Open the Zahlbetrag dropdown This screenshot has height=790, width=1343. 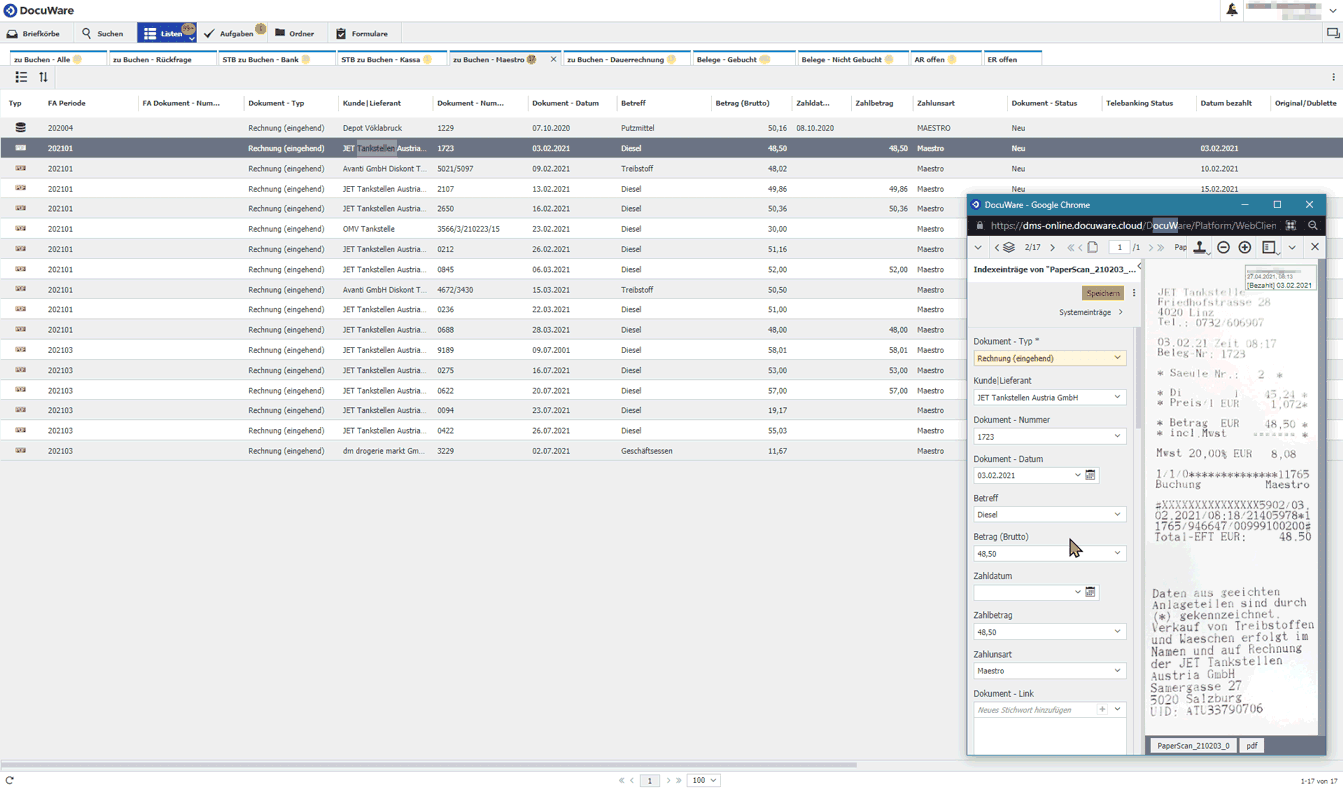click(1118, 632)
